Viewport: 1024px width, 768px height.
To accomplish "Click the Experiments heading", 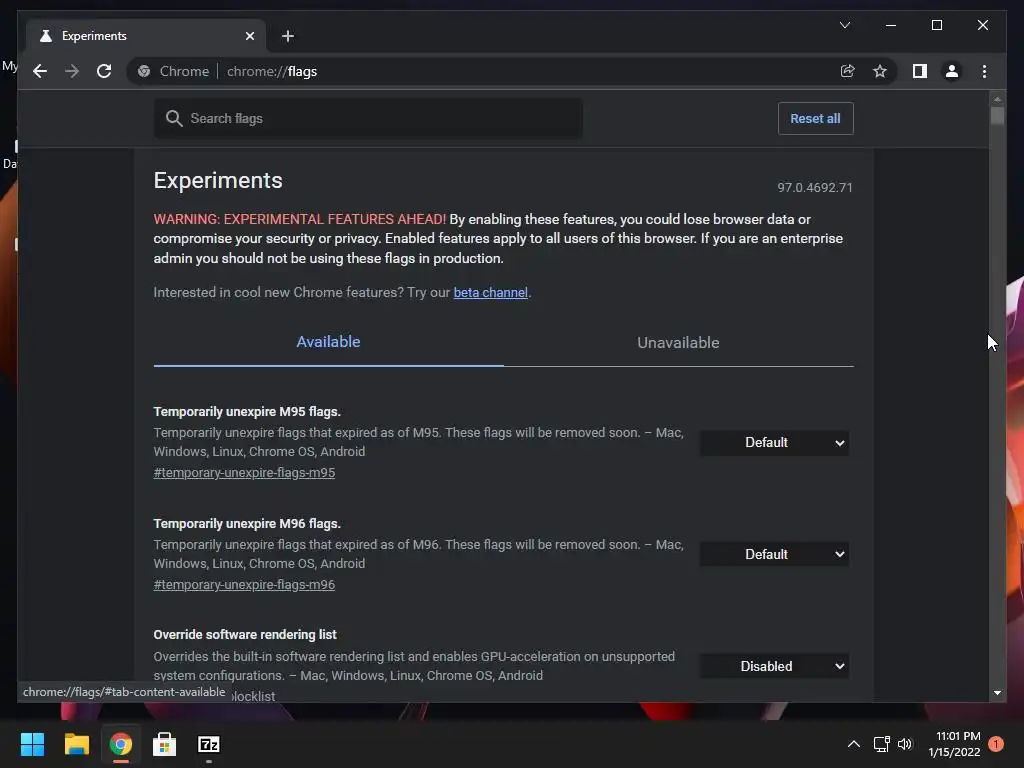I will tap(218, 180).
